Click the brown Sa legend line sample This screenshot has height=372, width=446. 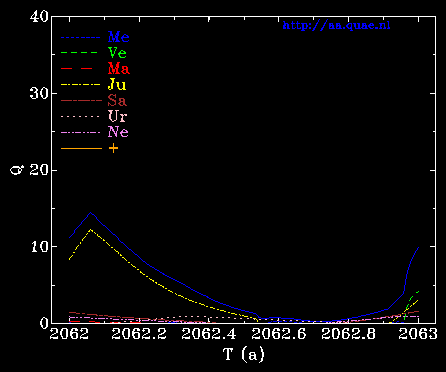pos(81,100)
